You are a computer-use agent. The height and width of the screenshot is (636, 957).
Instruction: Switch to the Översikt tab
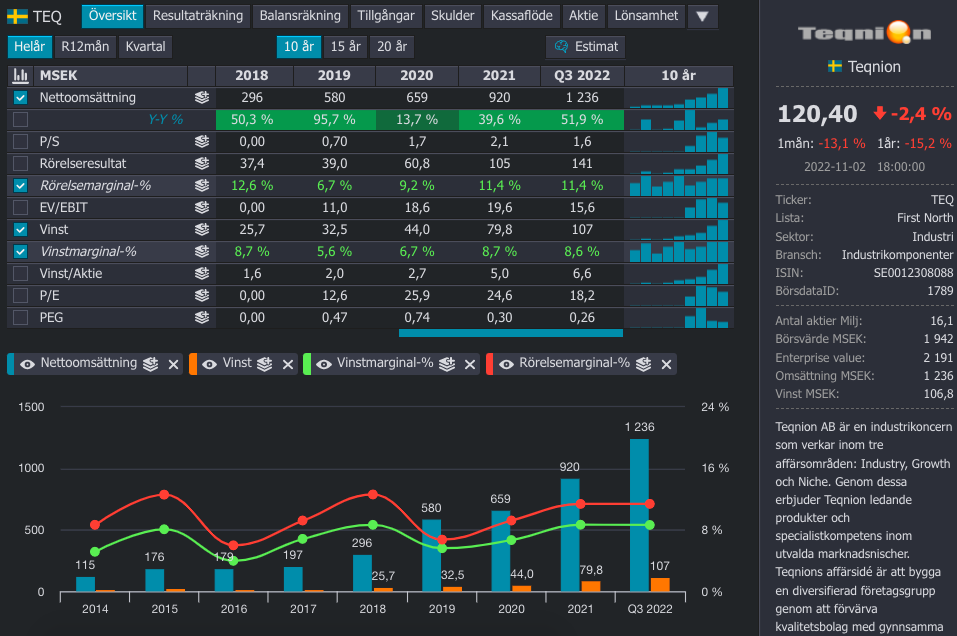(112, 16)
